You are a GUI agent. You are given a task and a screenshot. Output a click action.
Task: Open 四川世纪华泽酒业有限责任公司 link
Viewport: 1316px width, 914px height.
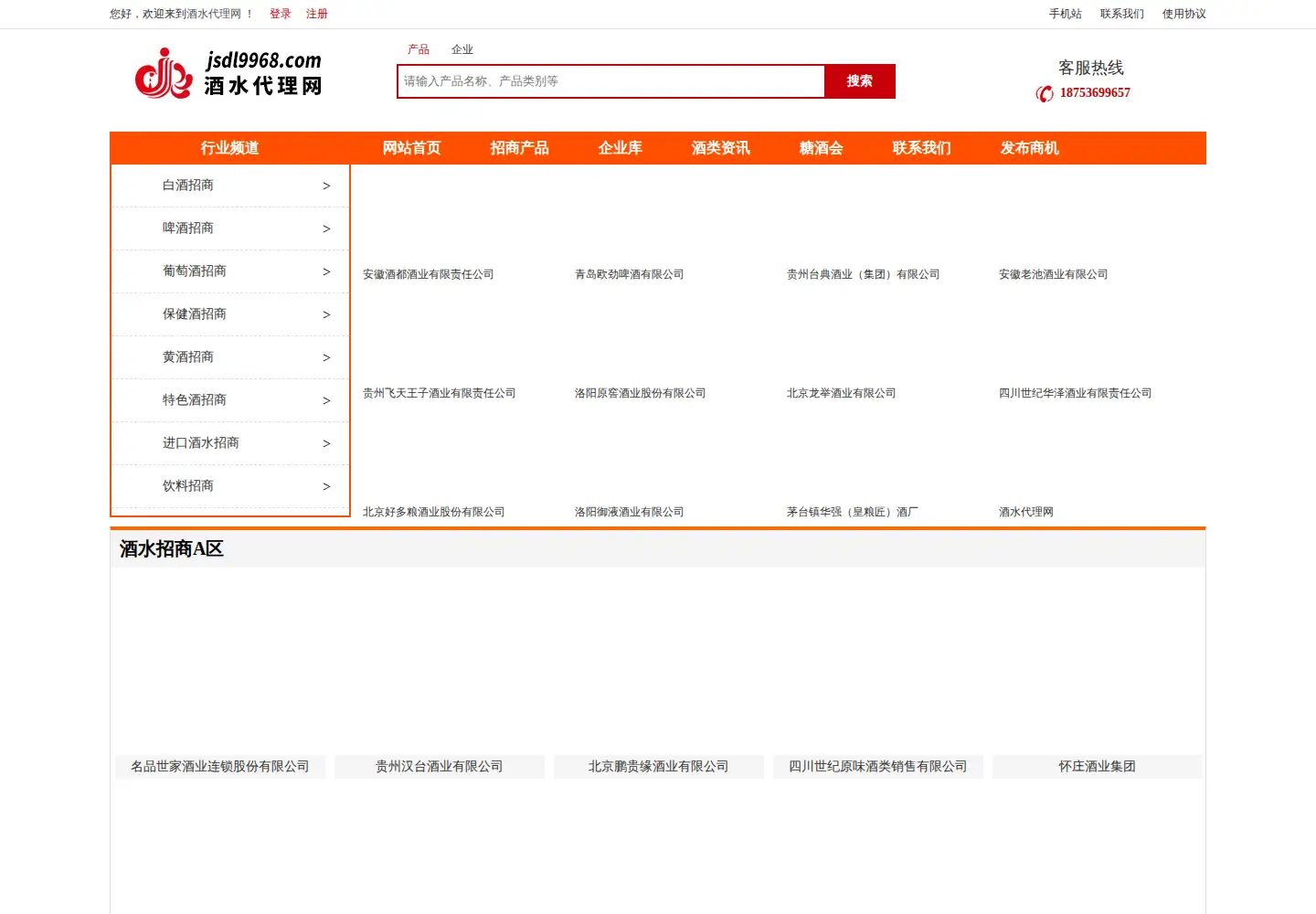1076,393
